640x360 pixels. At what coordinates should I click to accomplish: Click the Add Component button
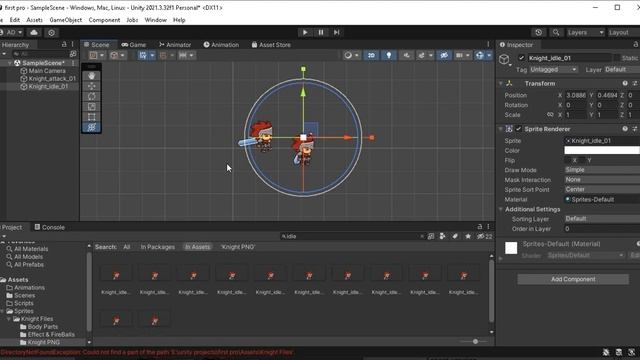tap(573, 279)
